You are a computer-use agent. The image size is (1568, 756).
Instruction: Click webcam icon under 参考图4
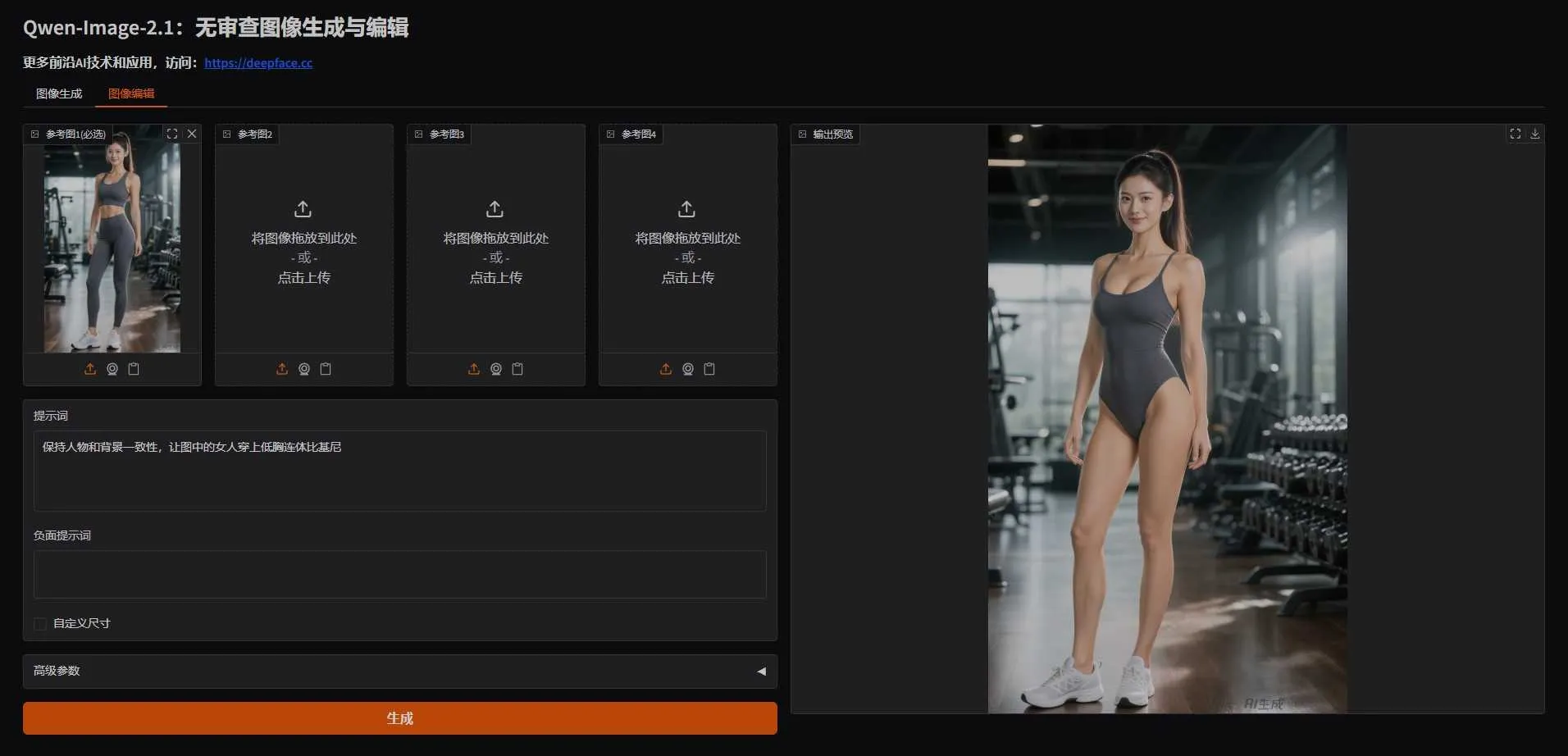688,369
